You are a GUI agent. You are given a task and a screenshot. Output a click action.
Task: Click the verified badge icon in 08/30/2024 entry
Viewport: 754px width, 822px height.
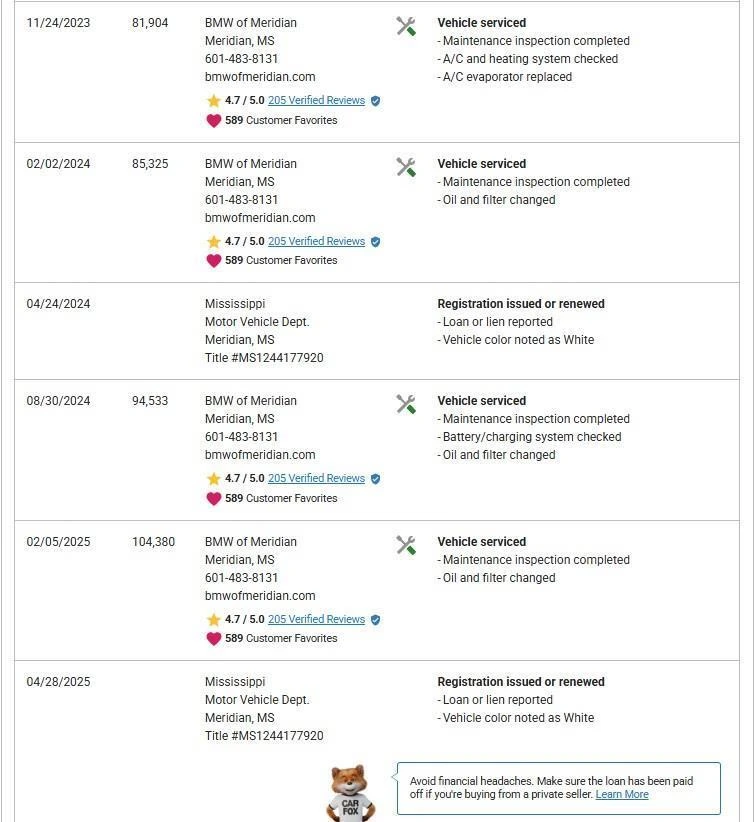[x=375, y=479]
